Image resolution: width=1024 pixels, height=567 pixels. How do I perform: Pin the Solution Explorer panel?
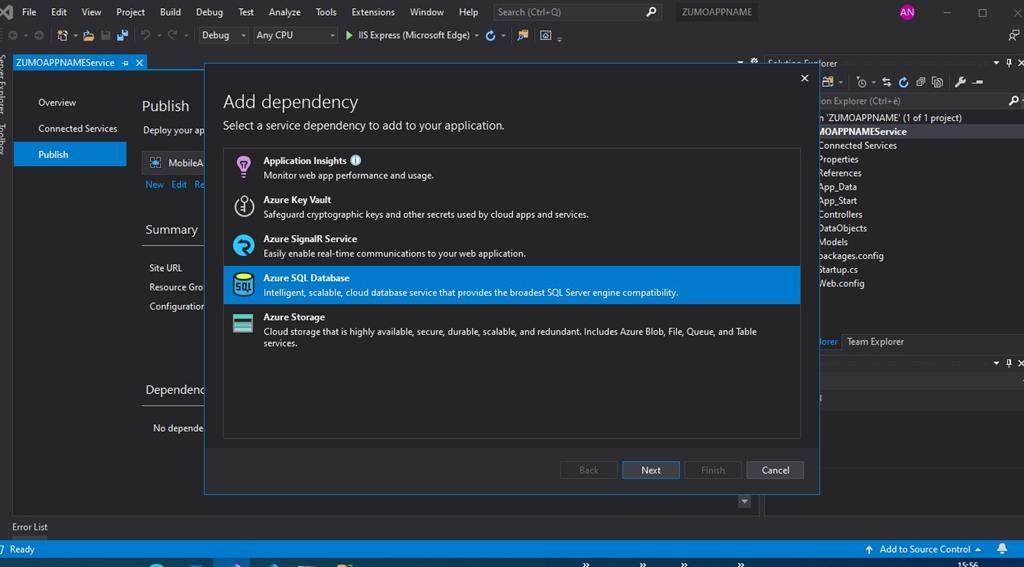tap(1009, 63)
